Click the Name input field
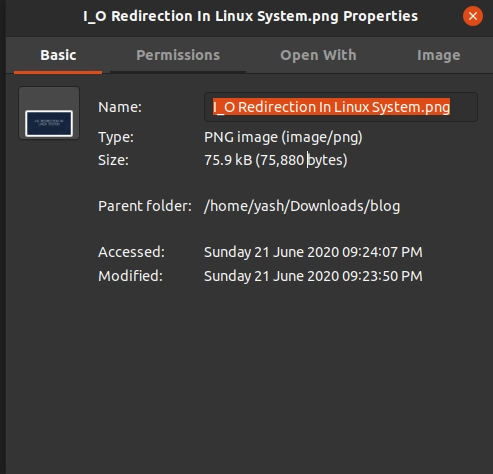The width and height of the screenshot is (493, 474). click(341, 107)
